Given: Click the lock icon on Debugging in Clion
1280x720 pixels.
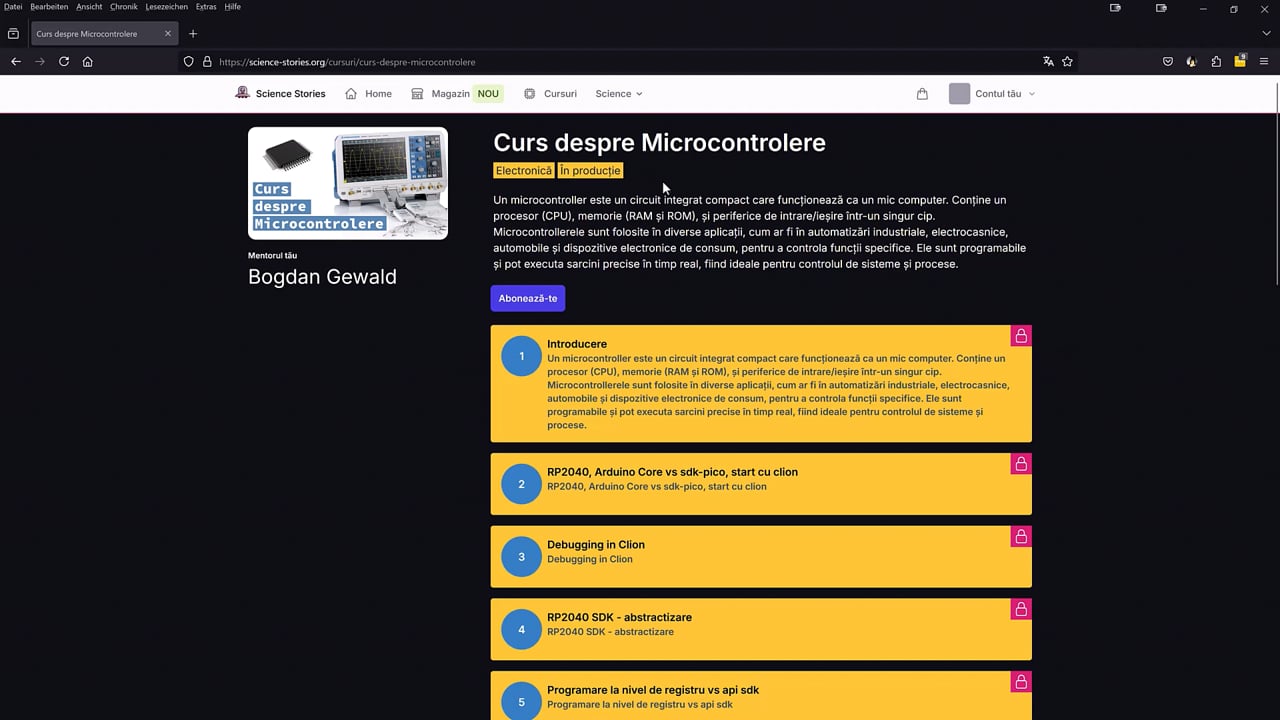Looking at the screenshot, I should [x=1021, y=537].
